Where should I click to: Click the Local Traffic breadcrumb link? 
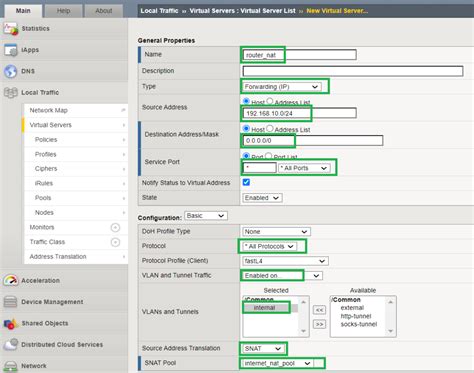point(159,11)
